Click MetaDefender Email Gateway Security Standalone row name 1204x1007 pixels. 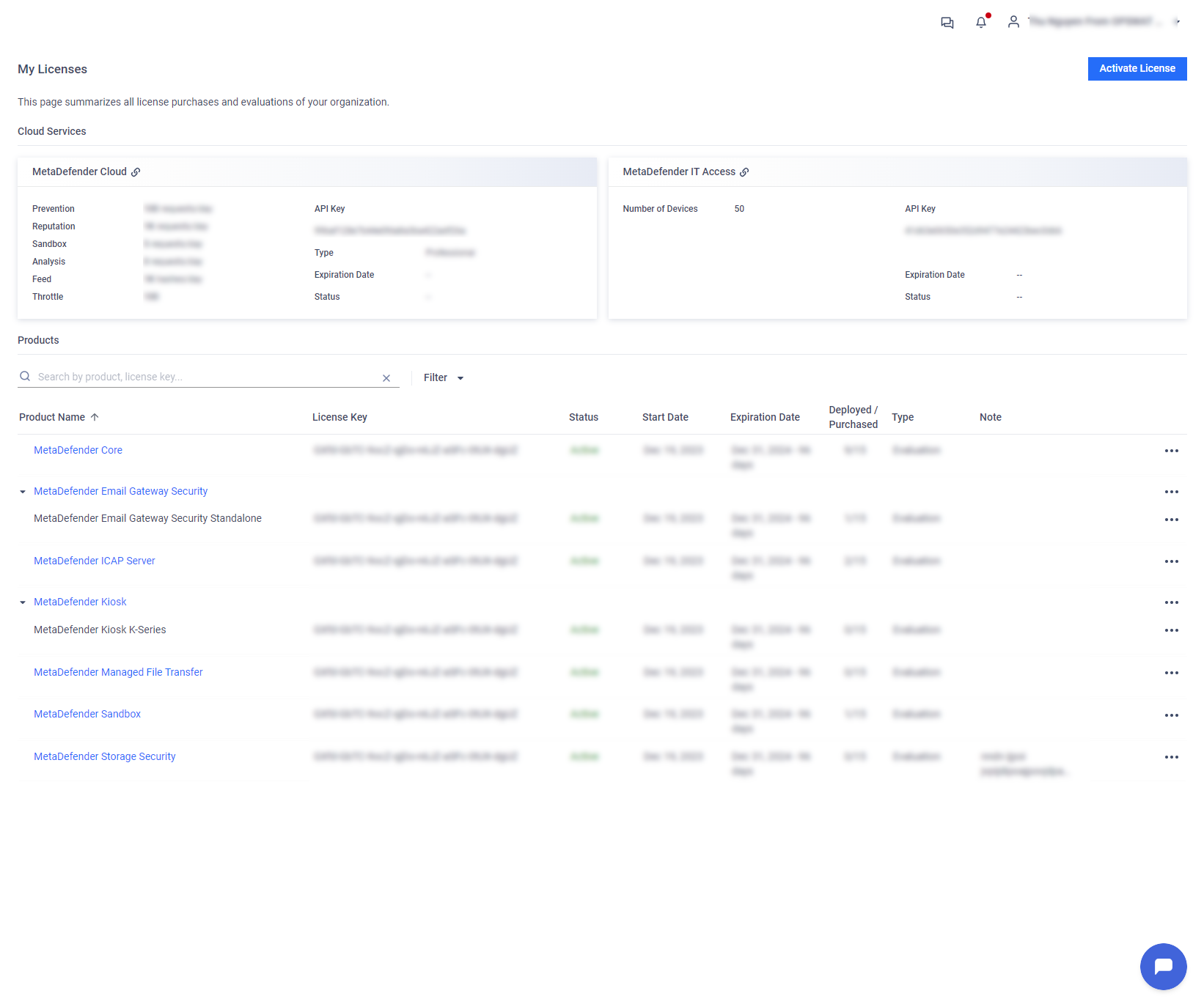[x=147, y=518]
